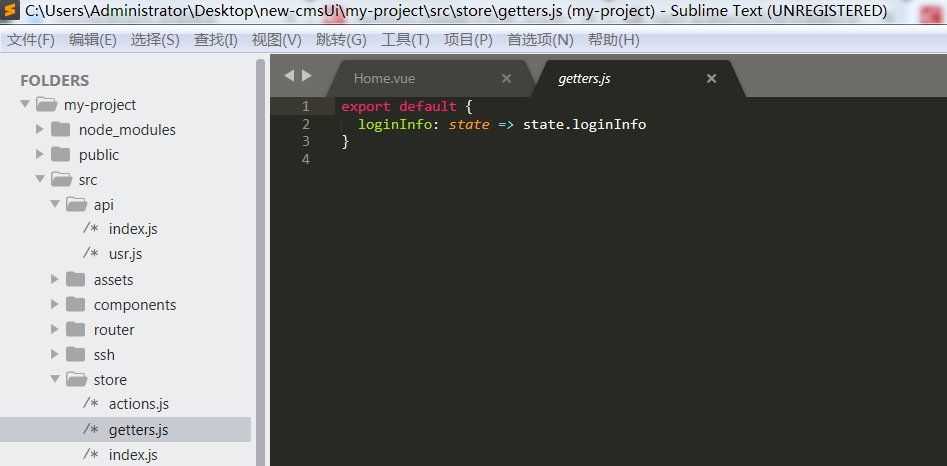Viewport: 947px width, 466px height.
Task: Click file icon beside actions.js
Action: pos(91,403)
